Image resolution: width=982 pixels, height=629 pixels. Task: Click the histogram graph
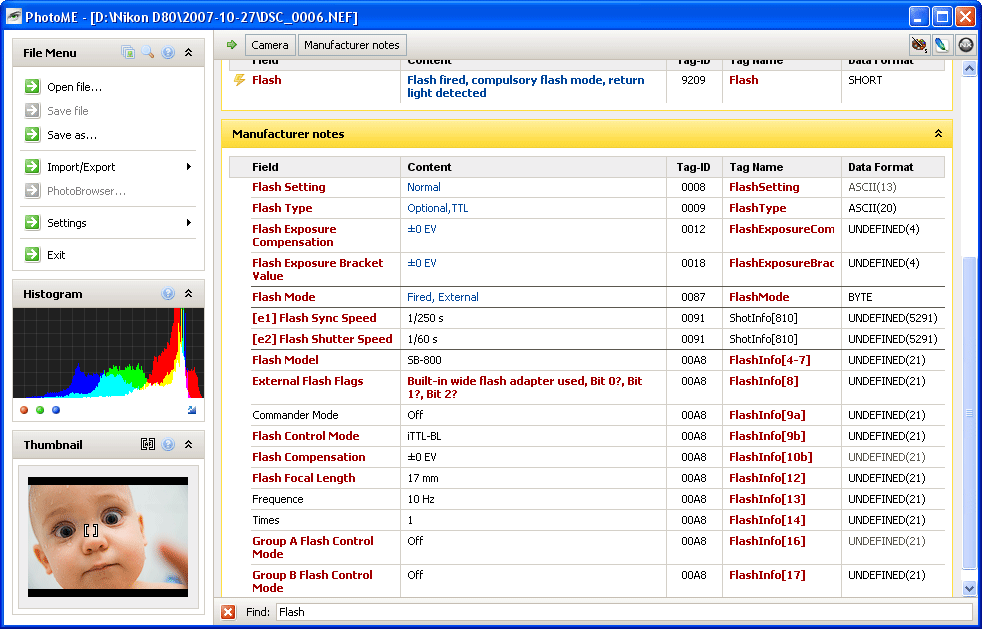click(x=108, y=353)
